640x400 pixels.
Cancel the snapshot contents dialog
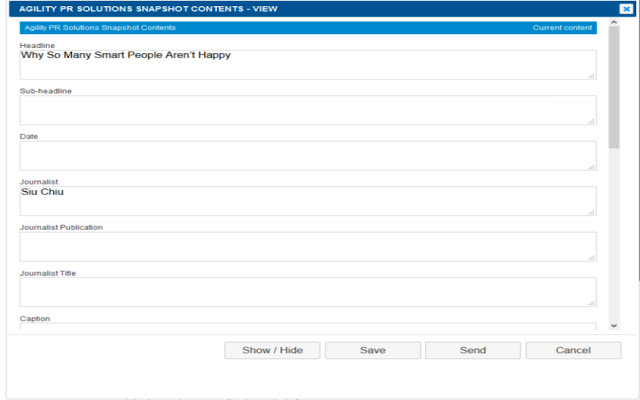point(573,350)
